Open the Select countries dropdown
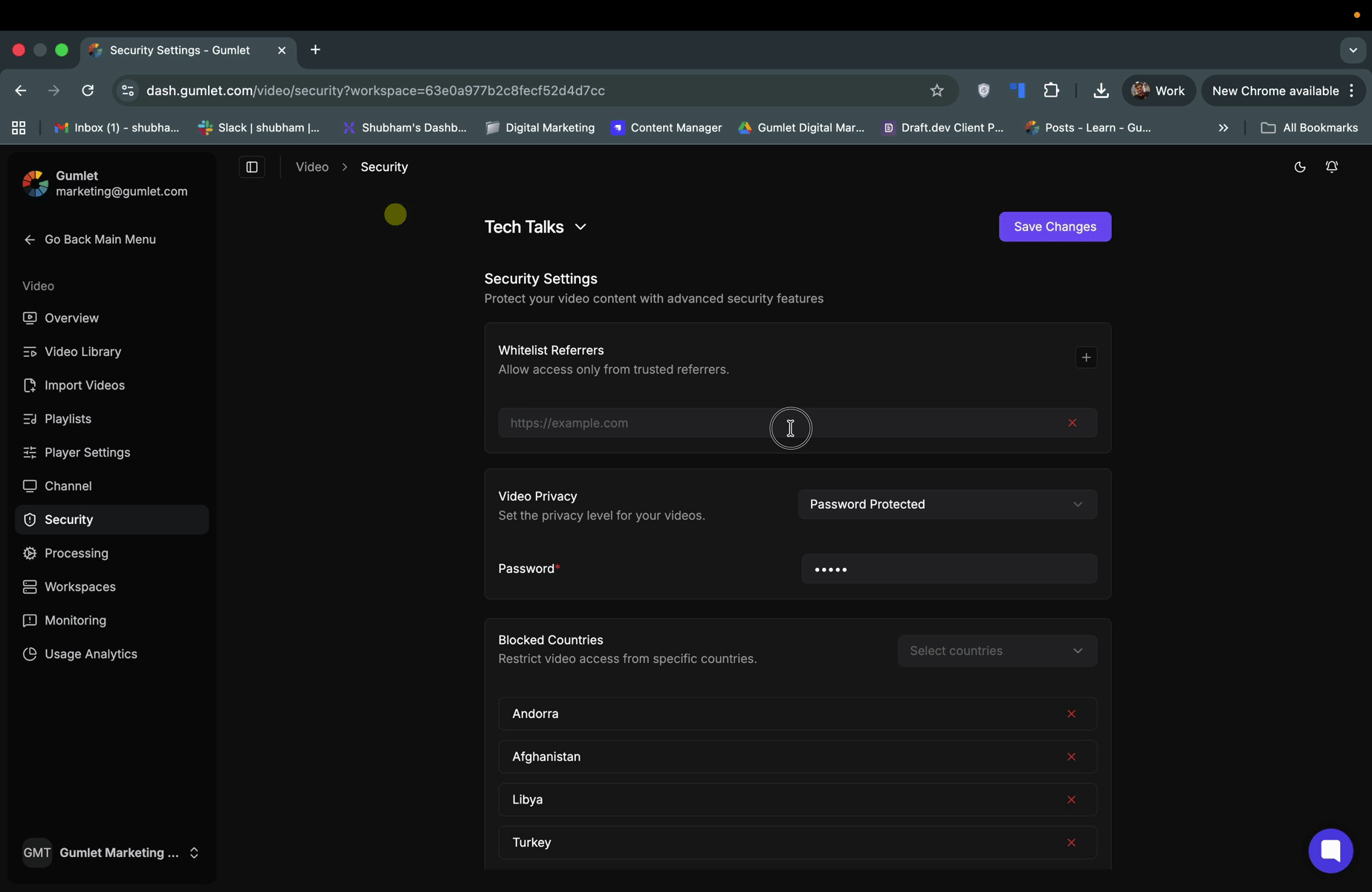Viewport: 1372px width, 892px height. point(996,650)
